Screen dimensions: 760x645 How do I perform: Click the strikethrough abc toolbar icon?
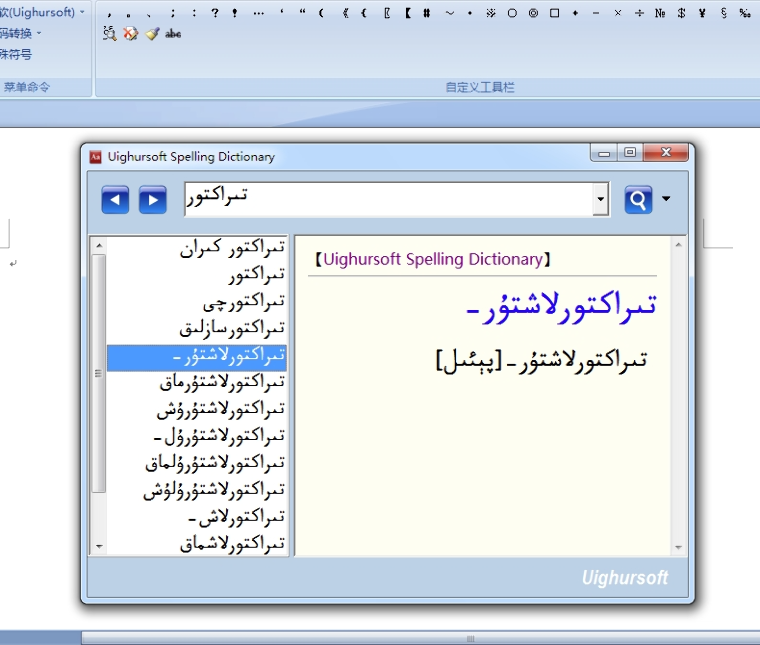(x=173, y=34)
